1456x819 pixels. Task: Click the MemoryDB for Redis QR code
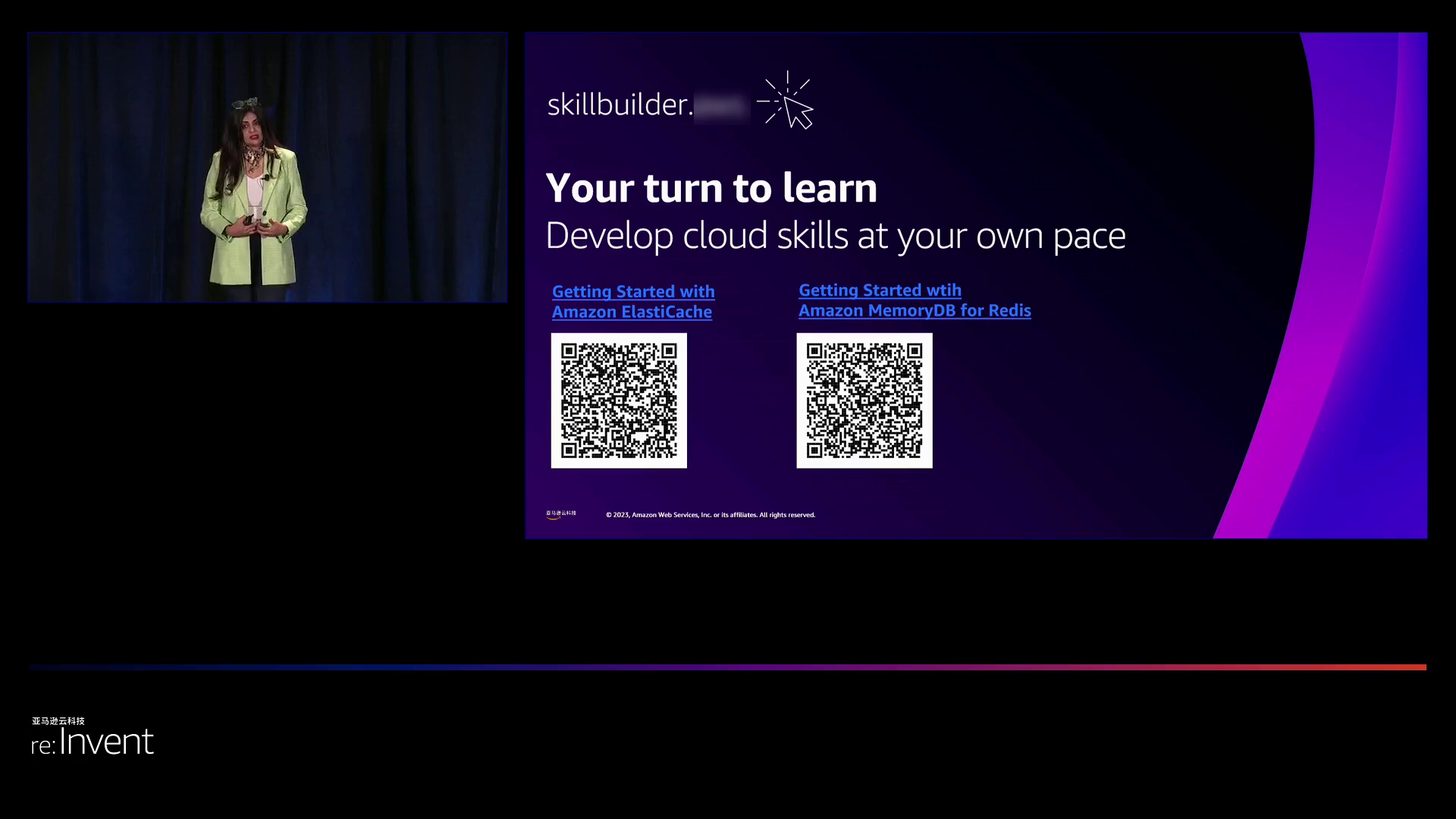864,400
